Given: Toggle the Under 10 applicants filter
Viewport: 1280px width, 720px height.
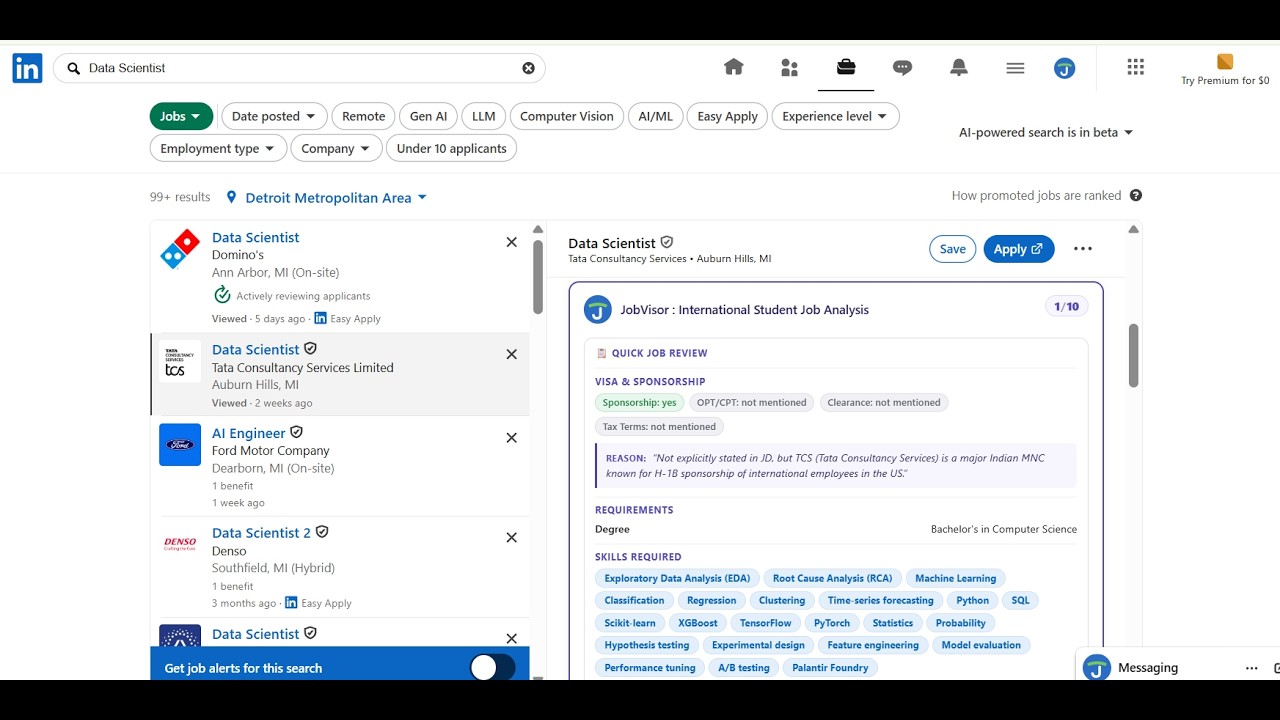Looking at the screenshot, I should [452, 148].
